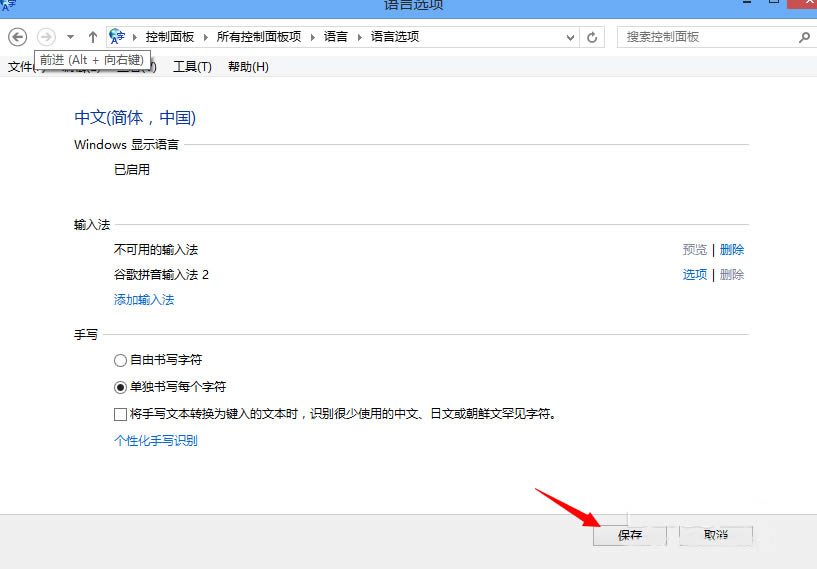817x569 pixels.
Task: Click 删除 for 谷歌拼音输入法 2
Action: click(x=732, y=275)
